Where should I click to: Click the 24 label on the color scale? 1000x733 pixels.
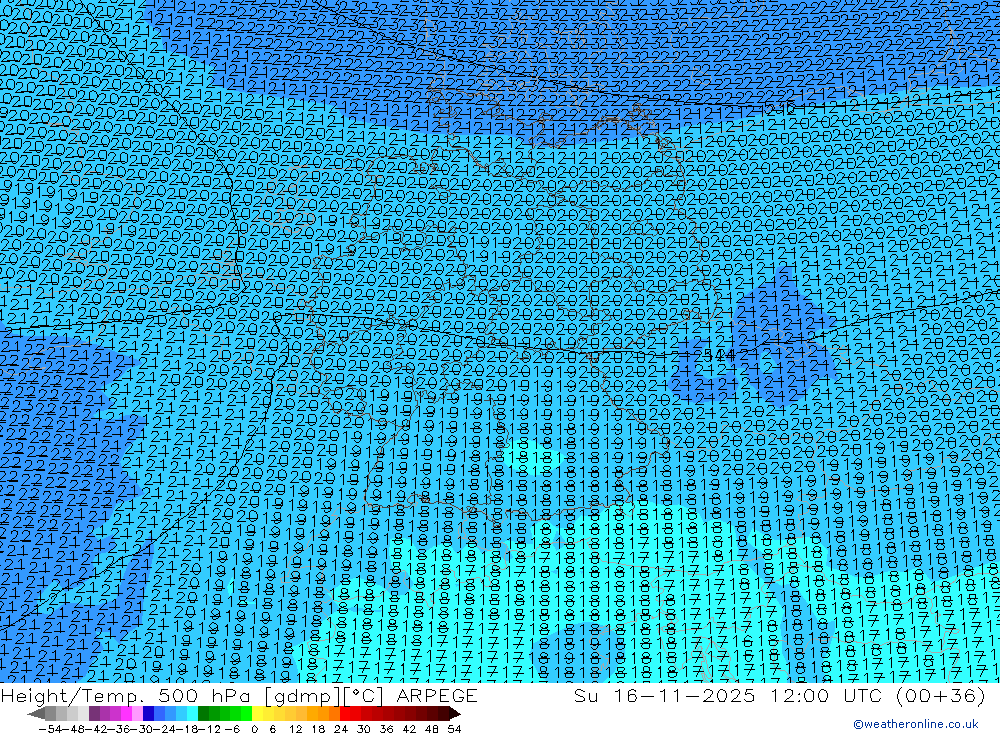point(341,728)
